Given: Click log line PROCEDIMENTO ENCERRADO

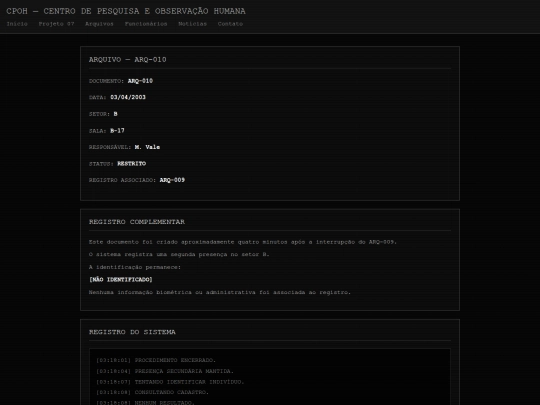Looking at the screenshot, I should click(x=156, y=360).
